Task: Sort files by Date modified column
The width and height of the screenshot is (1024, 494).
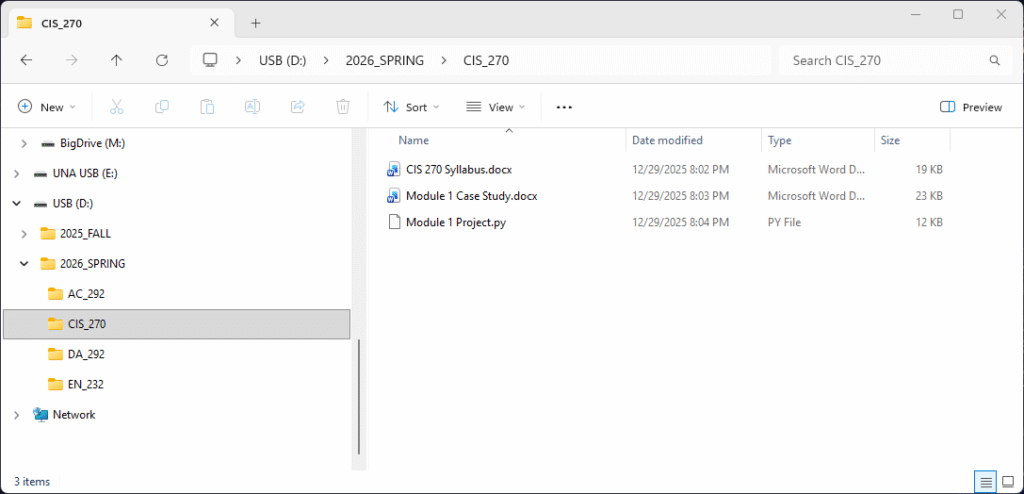Action: [x=667, y=141]
